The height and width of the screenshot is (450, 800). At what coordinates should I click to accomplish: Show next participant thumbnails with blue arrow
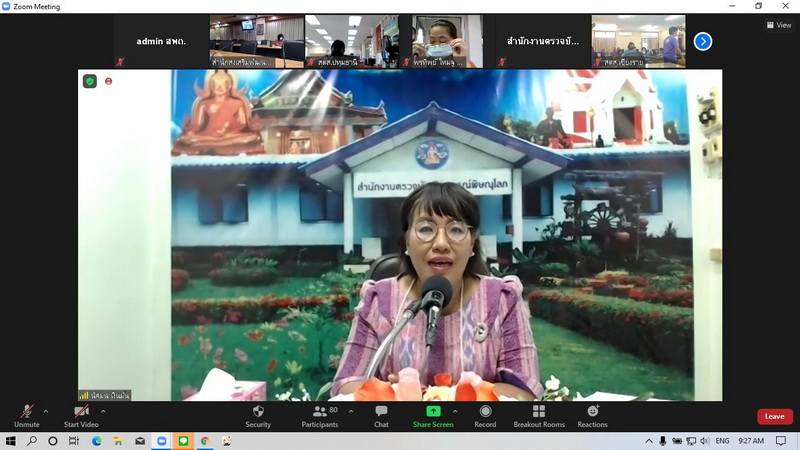tap(703, 41)
